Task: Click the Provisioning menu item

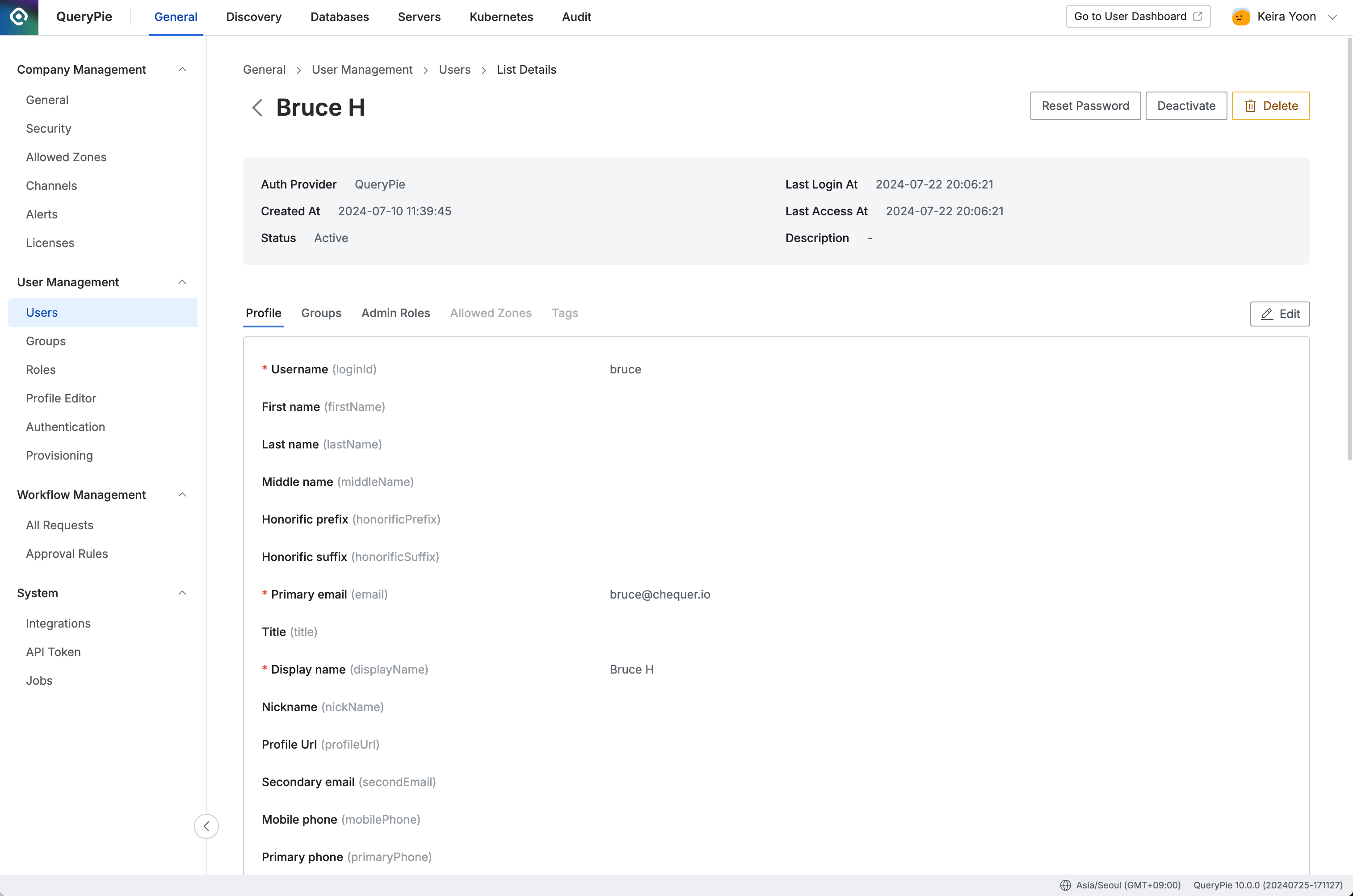Action: click(59, 455)
